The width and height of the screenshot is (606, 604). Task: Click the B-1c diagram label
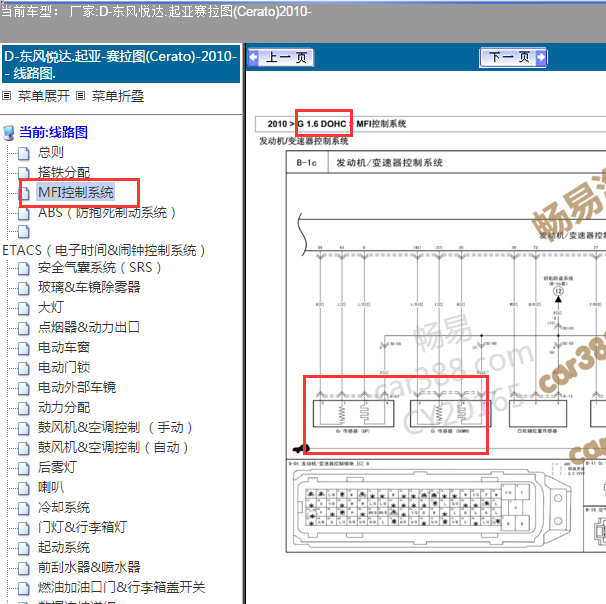tap(306, 163)
